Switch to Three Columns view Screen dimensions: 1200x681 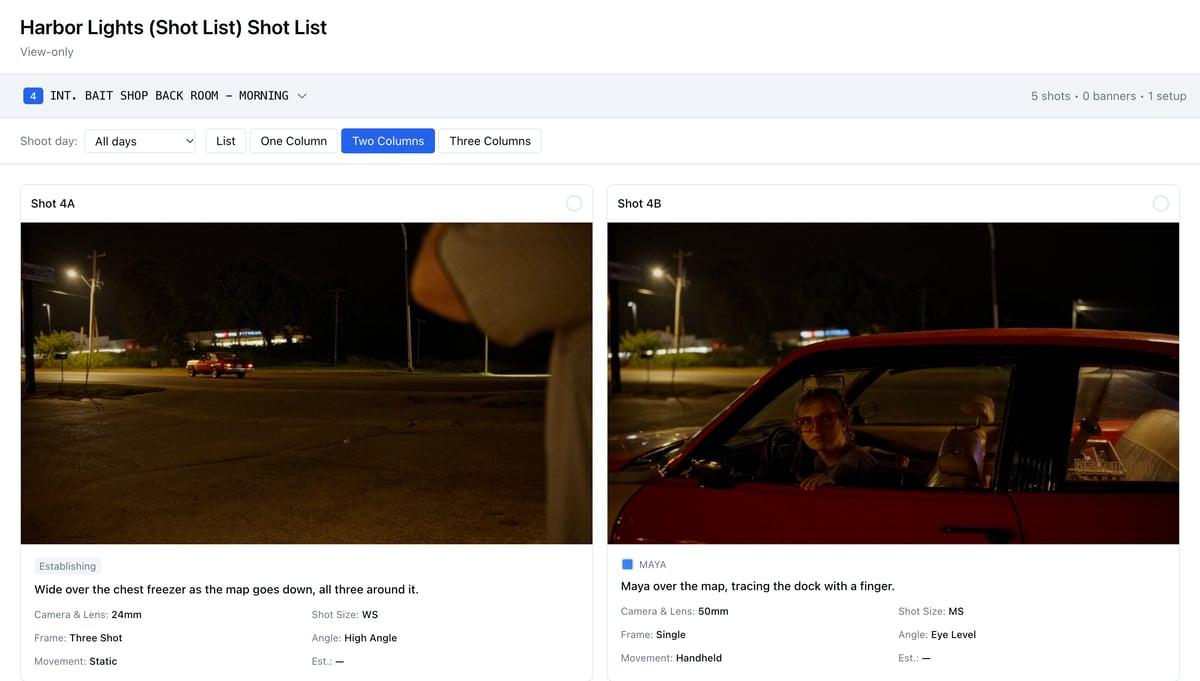490,141
